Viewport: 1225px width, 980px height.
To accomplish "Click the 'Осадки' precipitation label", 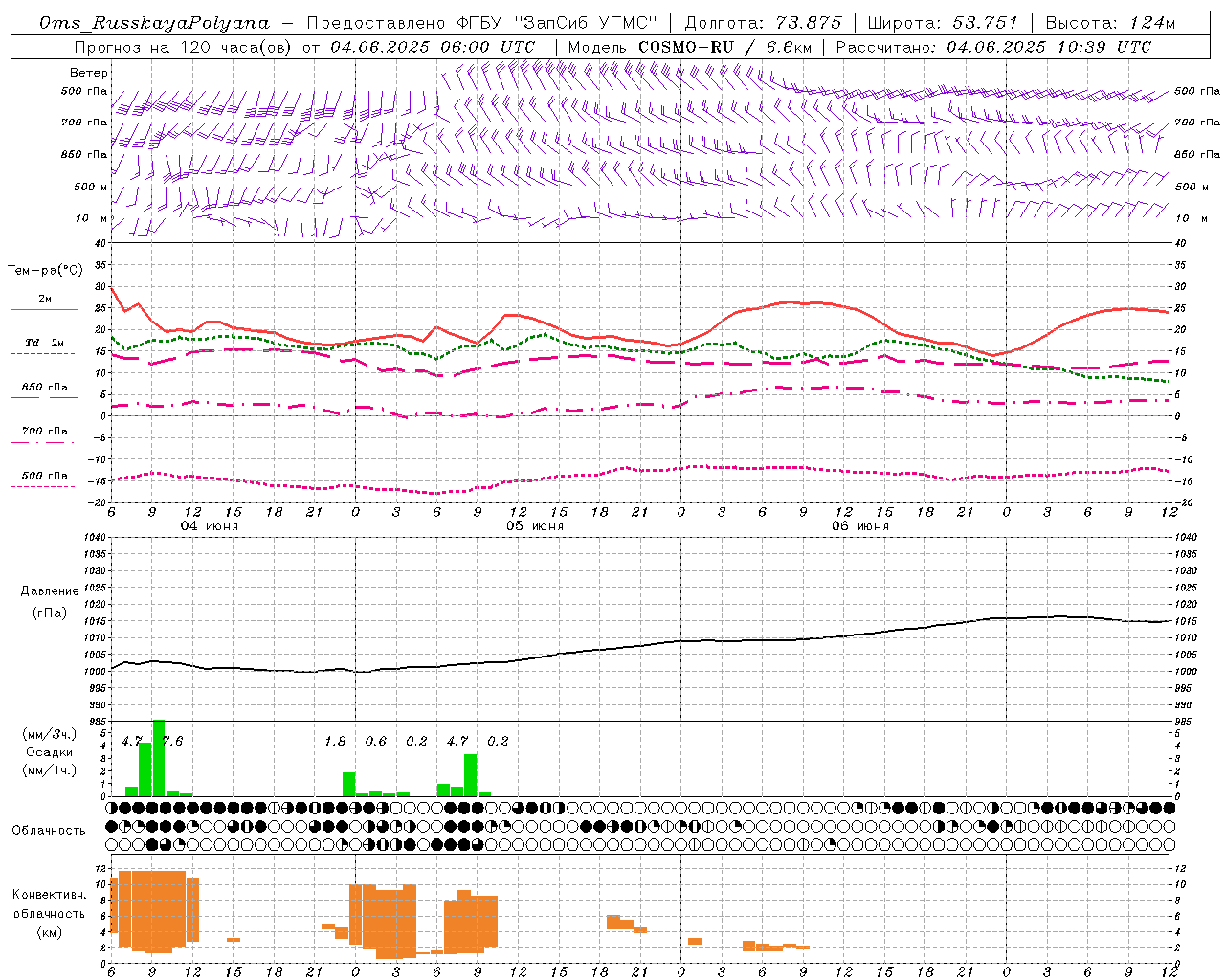I will (49, 752).
